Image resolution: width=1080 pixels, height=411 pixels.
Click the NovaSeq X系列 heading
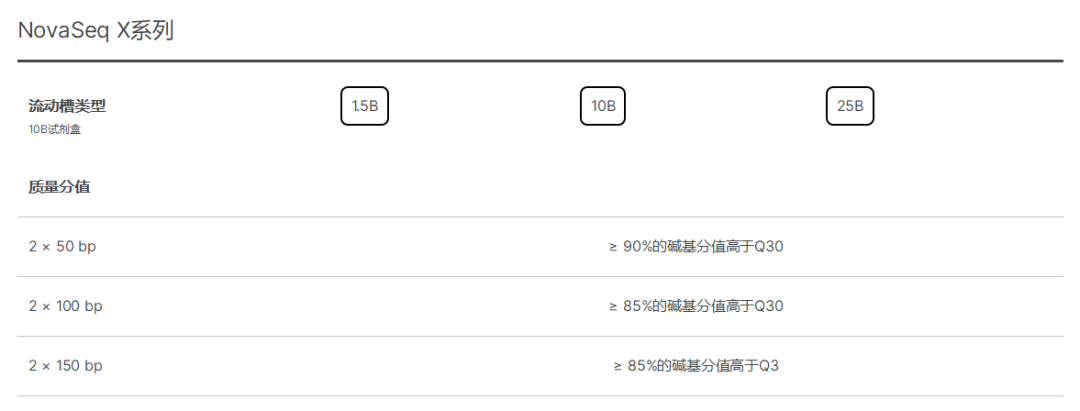pos(96,31)
